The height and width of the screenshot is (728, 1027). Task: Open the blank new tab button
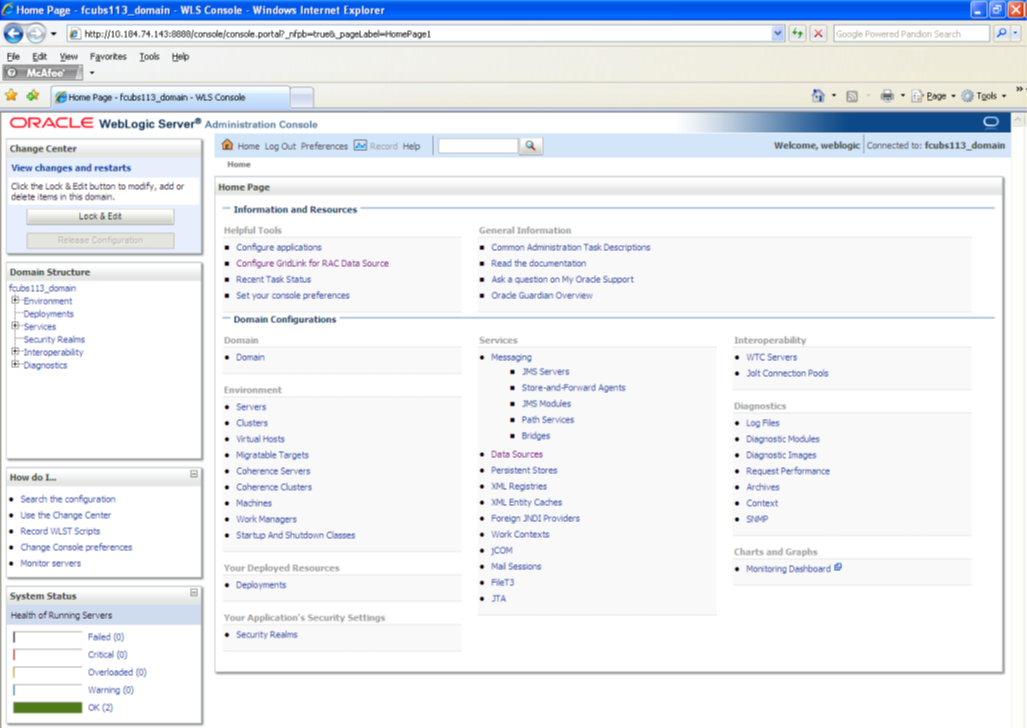coord(302,98)
